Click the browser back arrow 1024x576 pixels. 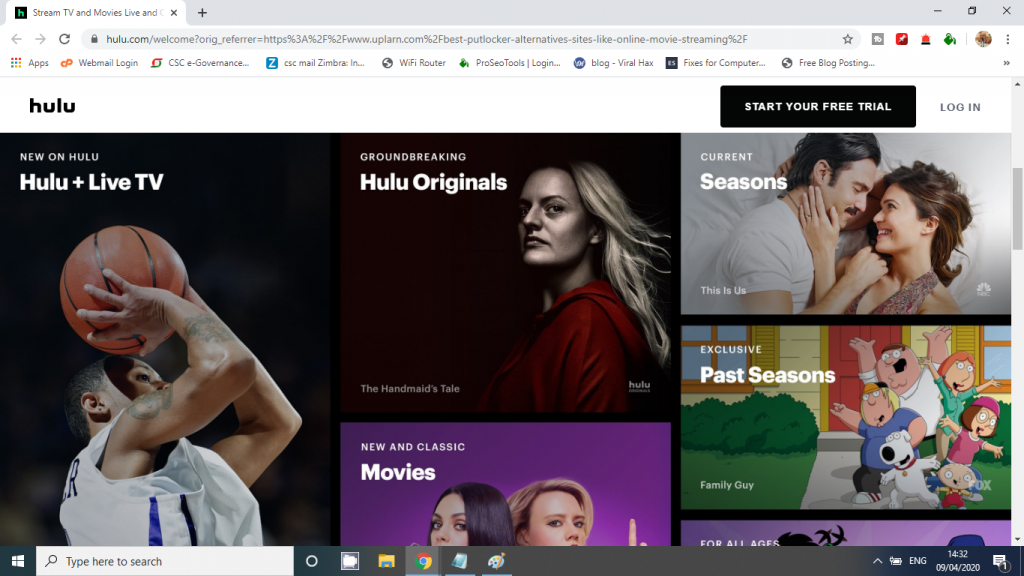pyautogui.click(x=16, y=39)
